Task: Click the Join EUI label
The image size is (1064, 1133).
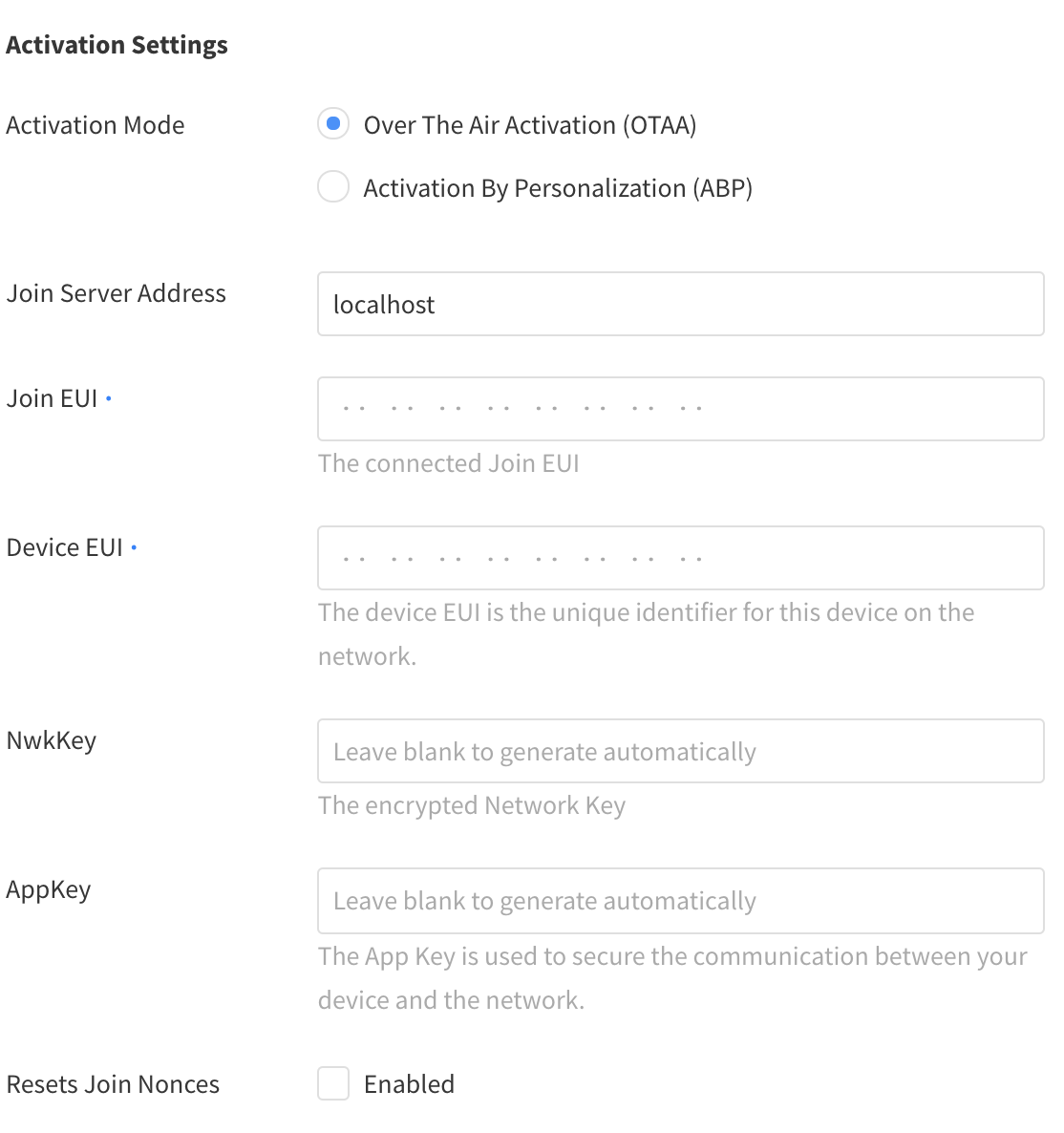Action: (x=52, y=397)
